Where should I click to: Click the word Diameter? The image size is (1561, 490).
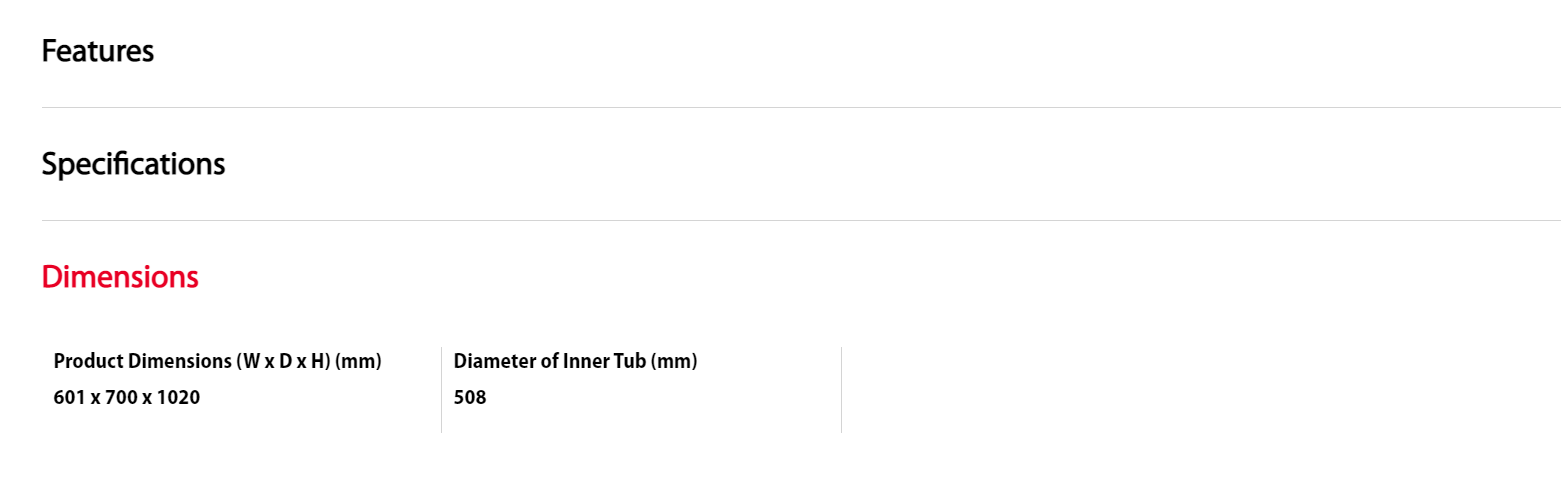pyautogui.click(x=495, y=361)
